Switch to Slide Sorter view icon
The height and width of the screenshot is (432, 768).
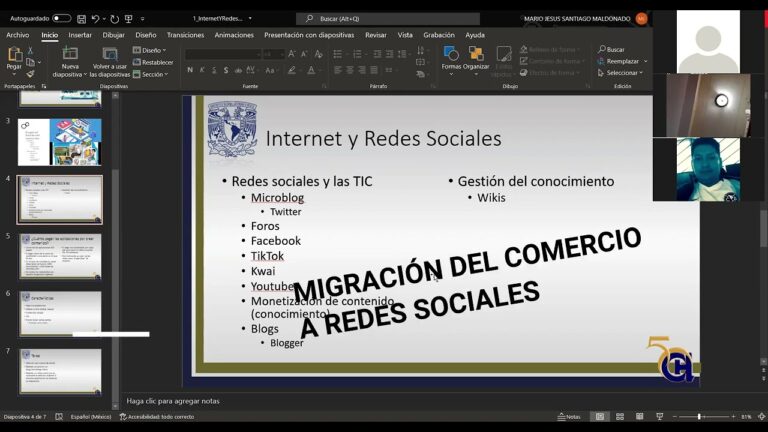620,417
